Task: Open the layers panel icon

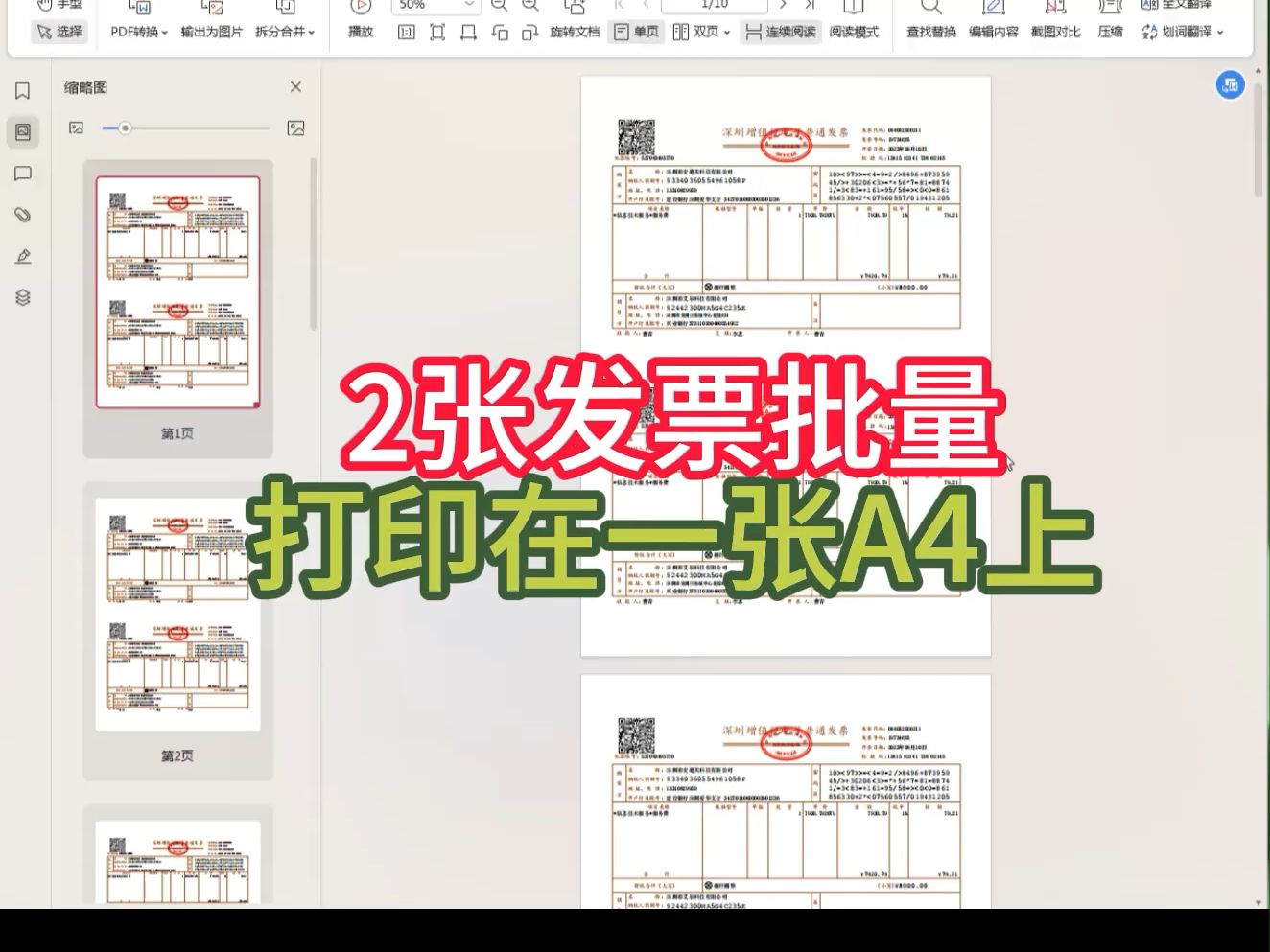Action: pos(23,297)
